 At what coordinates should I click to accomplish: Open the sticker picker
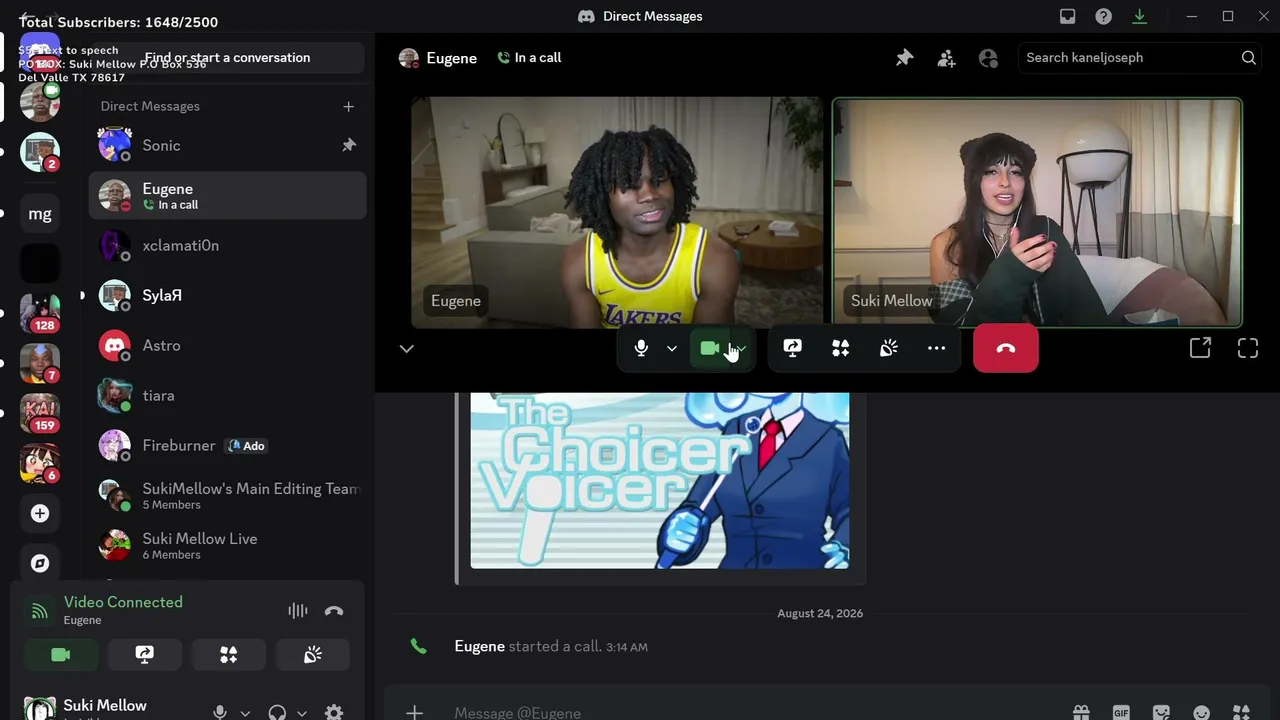[1161, 712]
